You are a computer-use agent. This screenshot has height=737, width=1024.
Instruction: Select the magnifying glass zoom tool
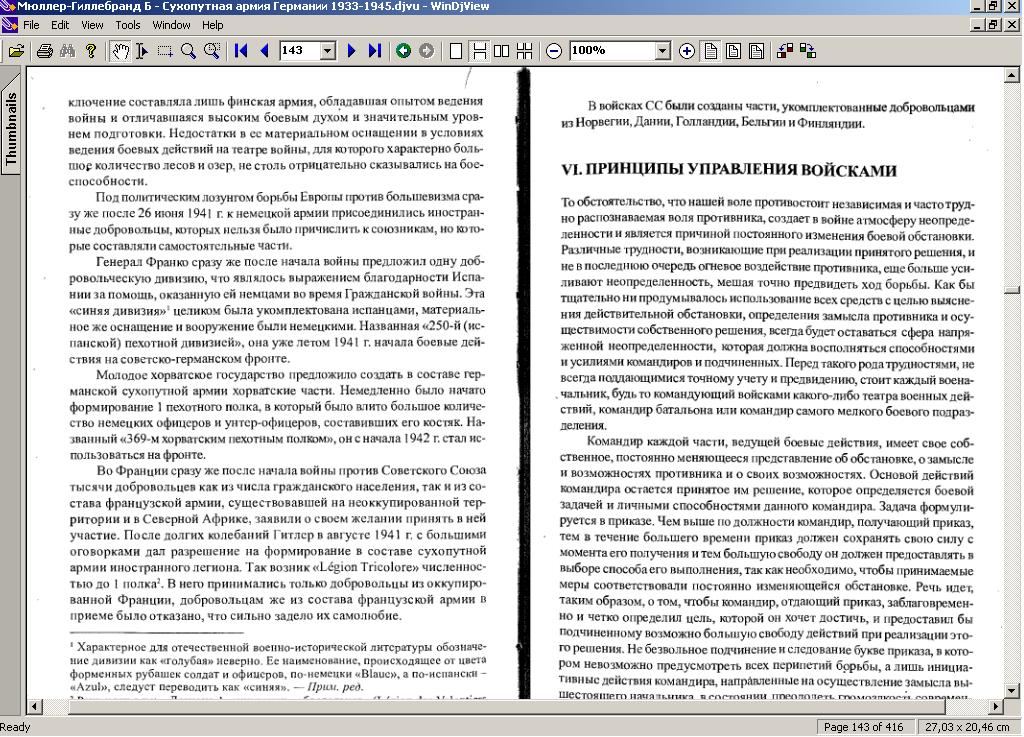pyautogui.click(x=188, y=51)
